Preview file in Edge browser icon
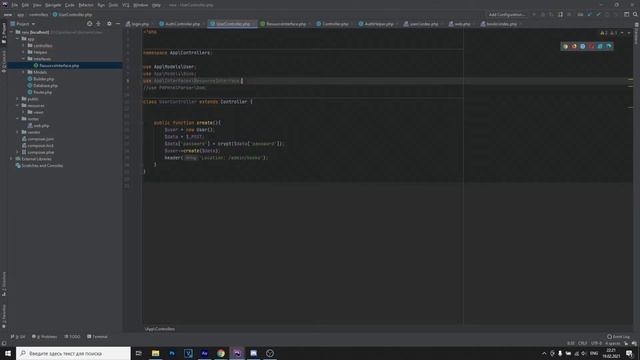 [609, 46]
